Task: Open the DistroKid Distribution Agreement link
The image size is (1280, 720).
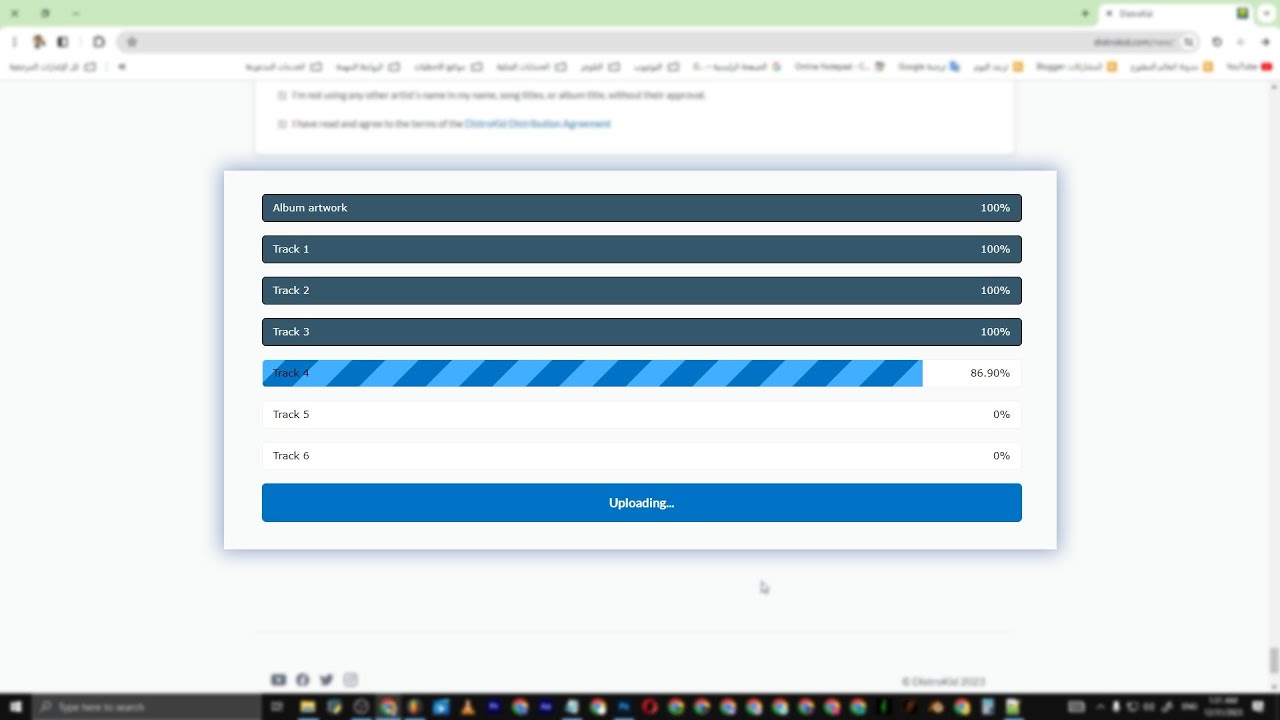Action: click(537, 124)
